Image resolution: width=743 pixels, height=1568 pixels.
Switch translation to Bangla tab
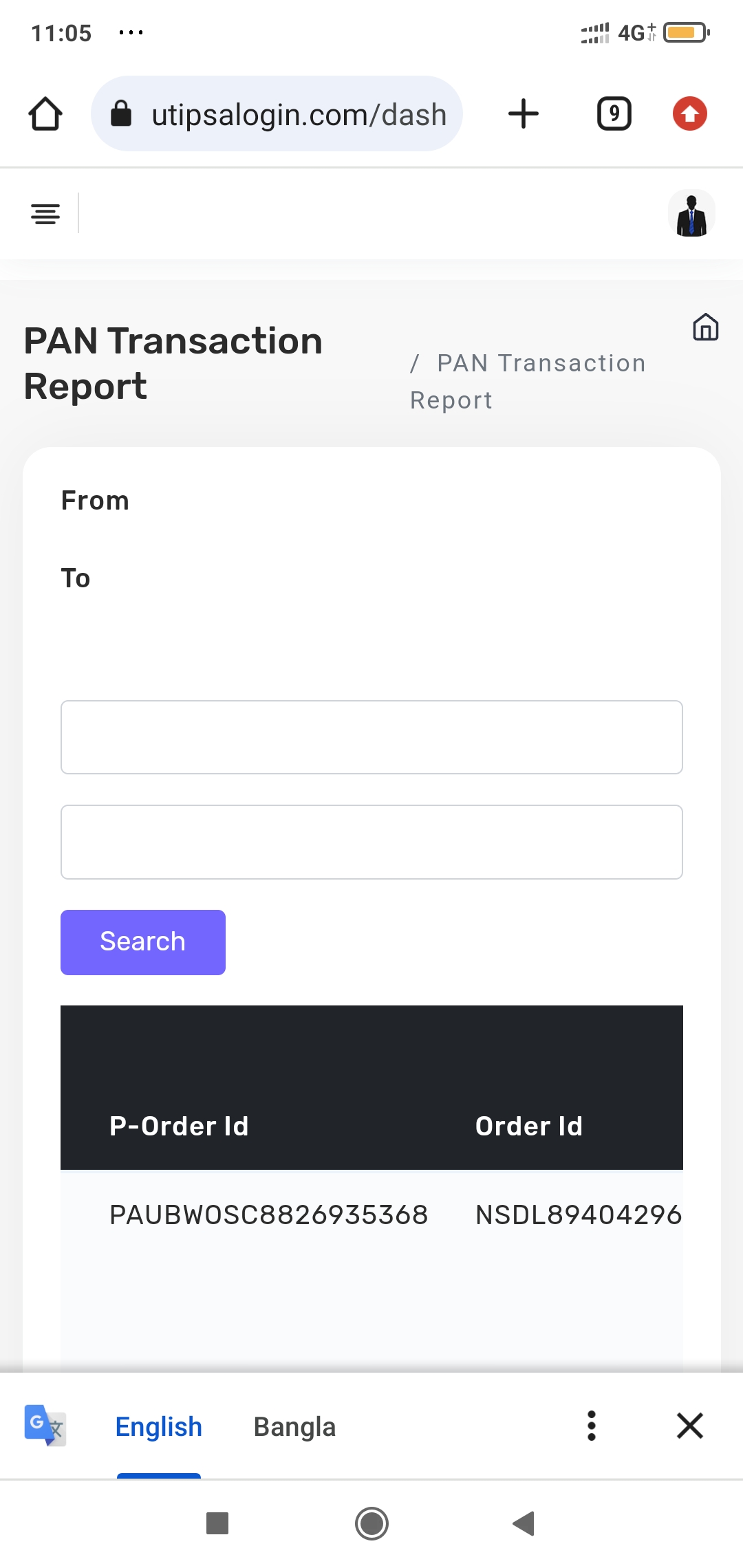(x=294, y=1427)
